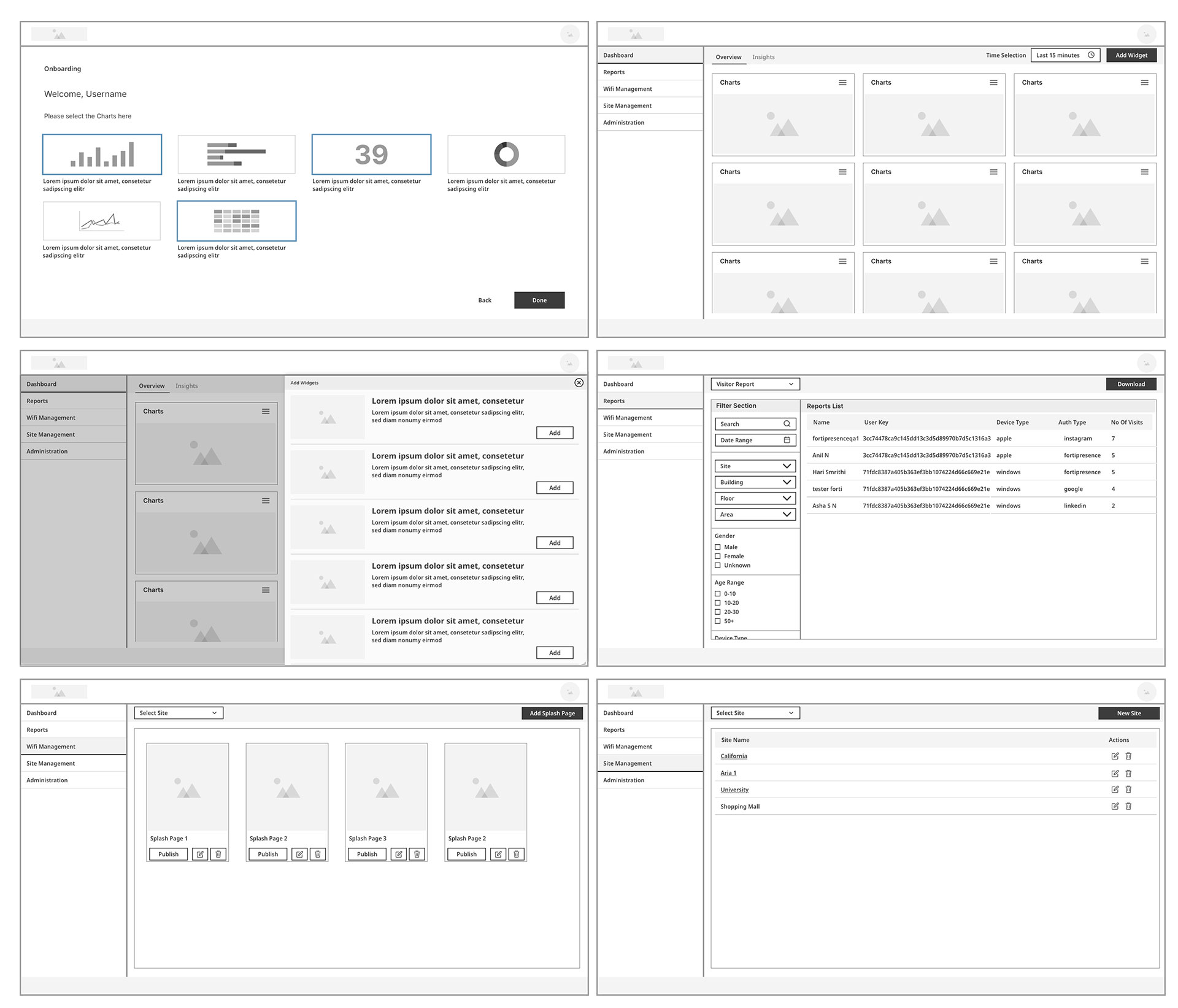Click the edit icon on Splash Page 1
The height and width of the screenshot is (1008, 1178).
tap(200, 854)
